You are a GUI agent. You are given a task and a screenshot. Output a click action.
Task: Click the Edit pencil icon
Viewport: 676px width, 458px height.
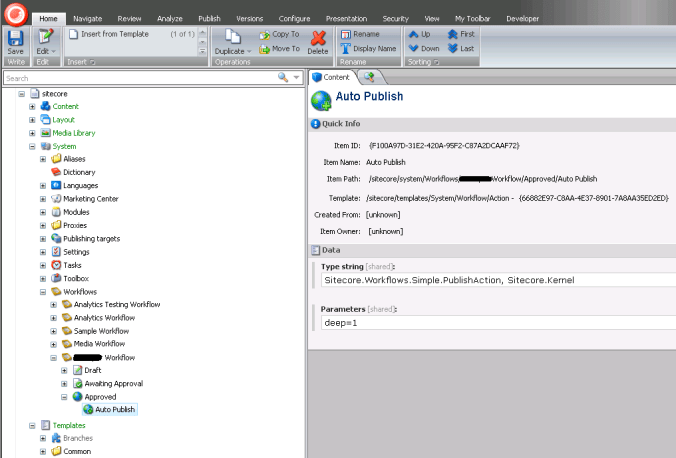[x=45, y=37]
